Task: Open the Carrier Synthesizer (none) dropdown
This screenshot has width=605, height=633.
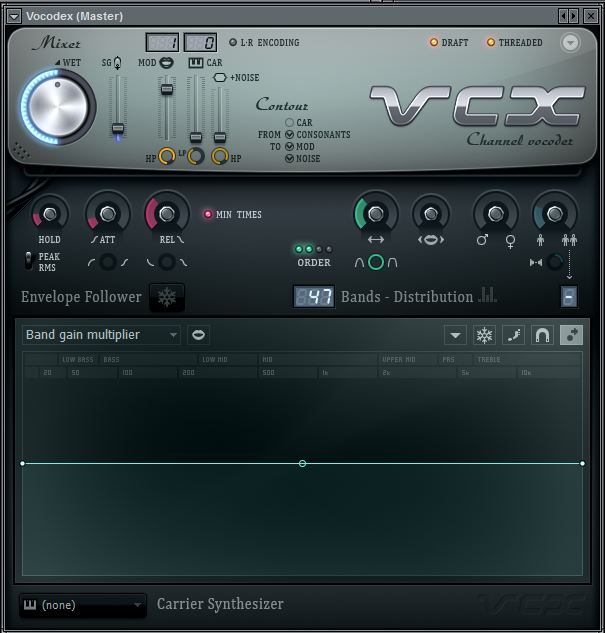Action: (83, 605)
